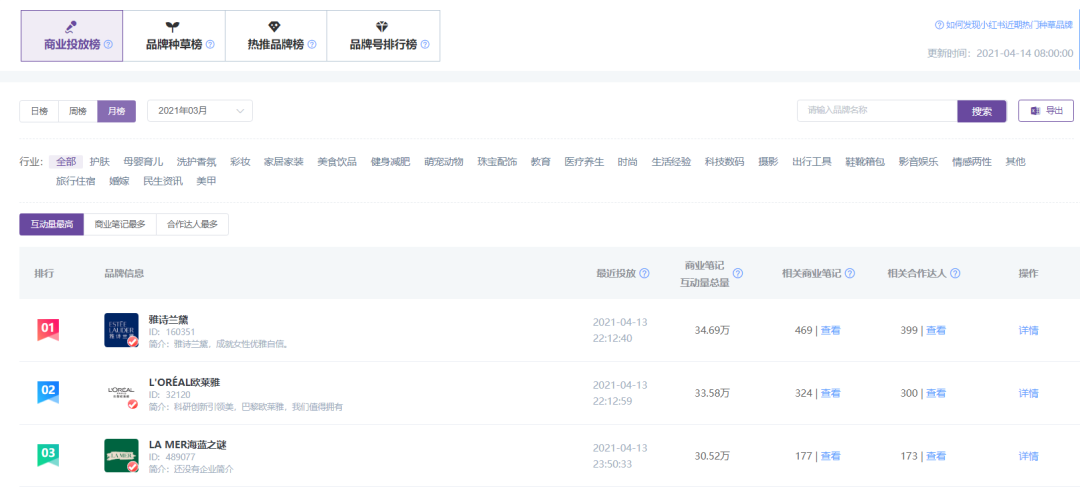Click the 导出 export button
Image resolution: width=1080 pixels, height=489 pixels.
[1046, 111]
